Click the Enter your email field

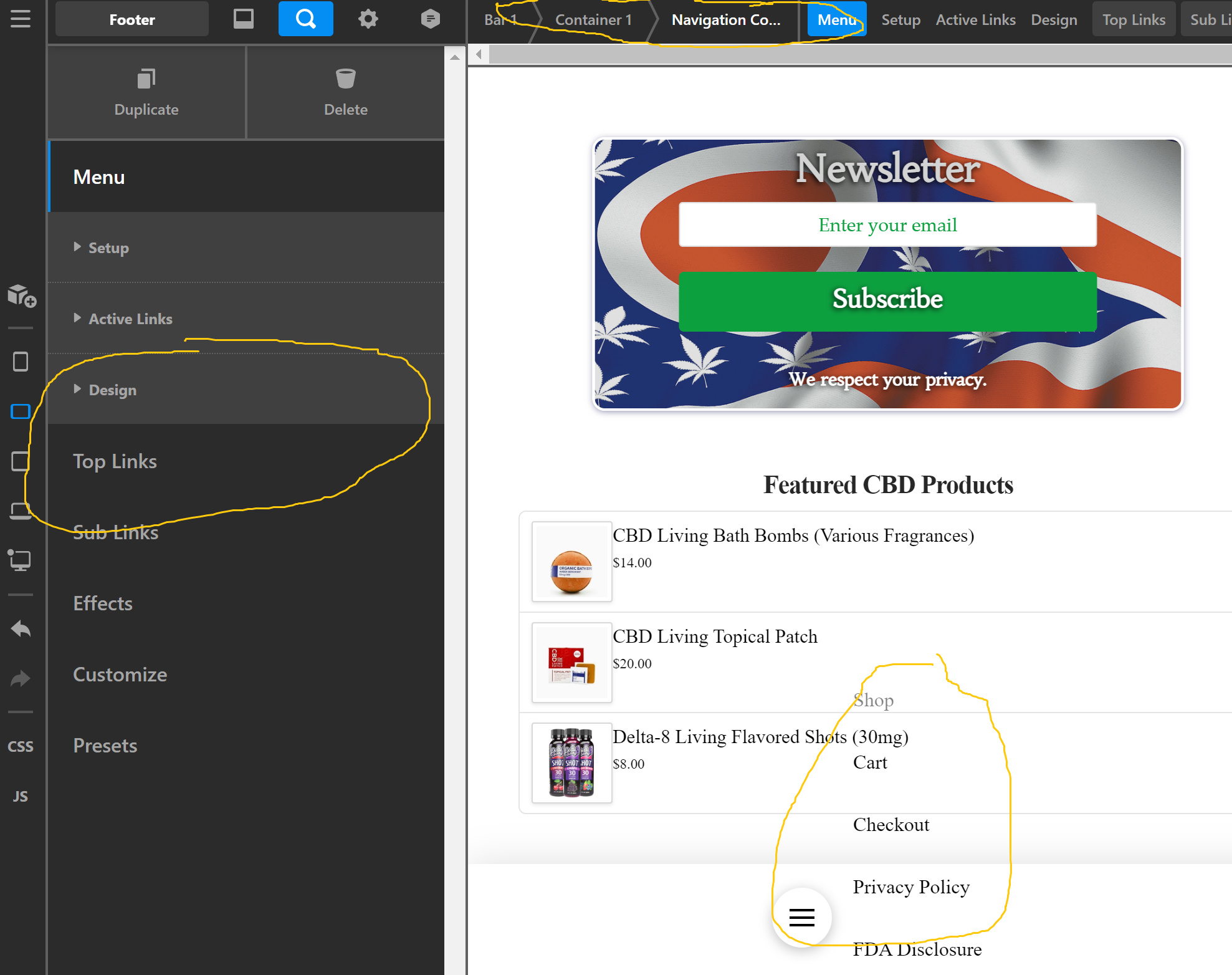click(x=887, y=225)
